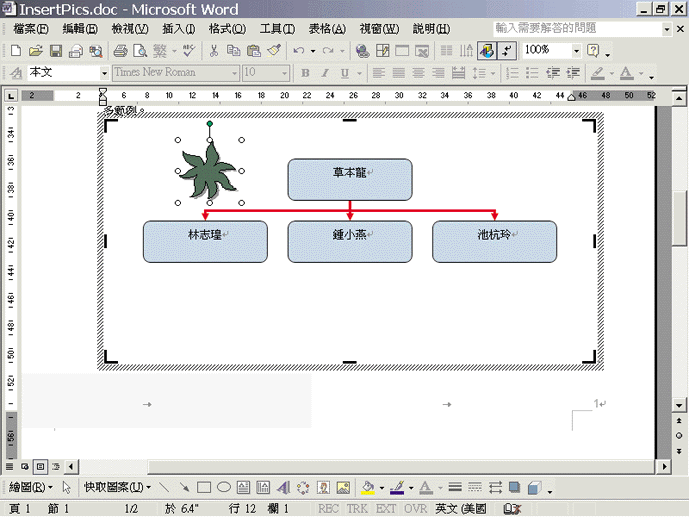
Task: Insert WordArt
Action: [283, 487]
